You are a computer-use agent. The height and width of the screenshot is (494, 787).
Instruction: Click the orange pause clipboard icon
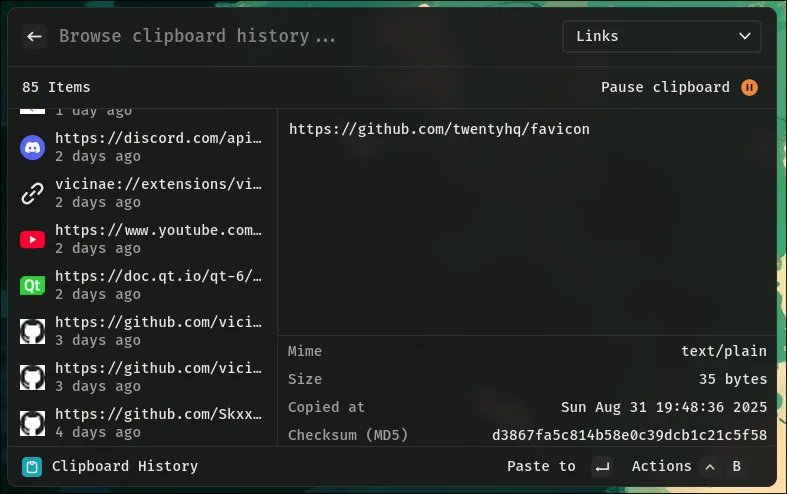[750, 87]
